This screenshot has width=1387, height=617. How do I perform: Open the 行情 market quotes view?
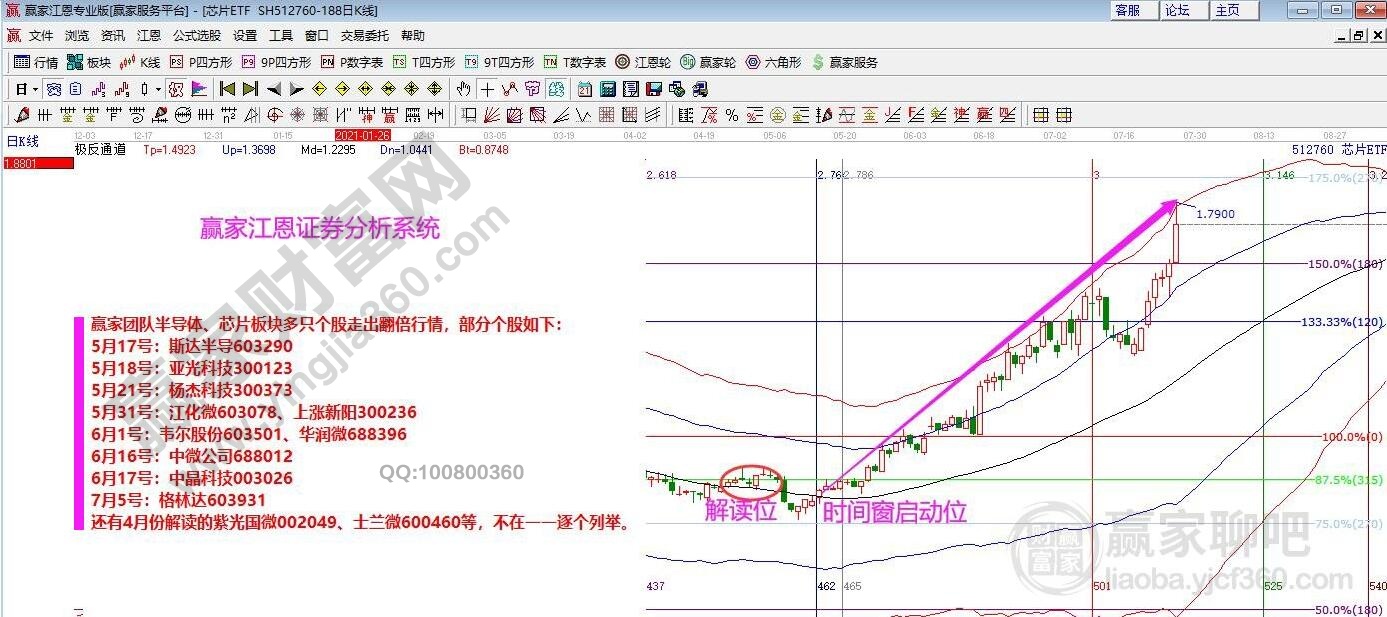(x=37, y=62)
